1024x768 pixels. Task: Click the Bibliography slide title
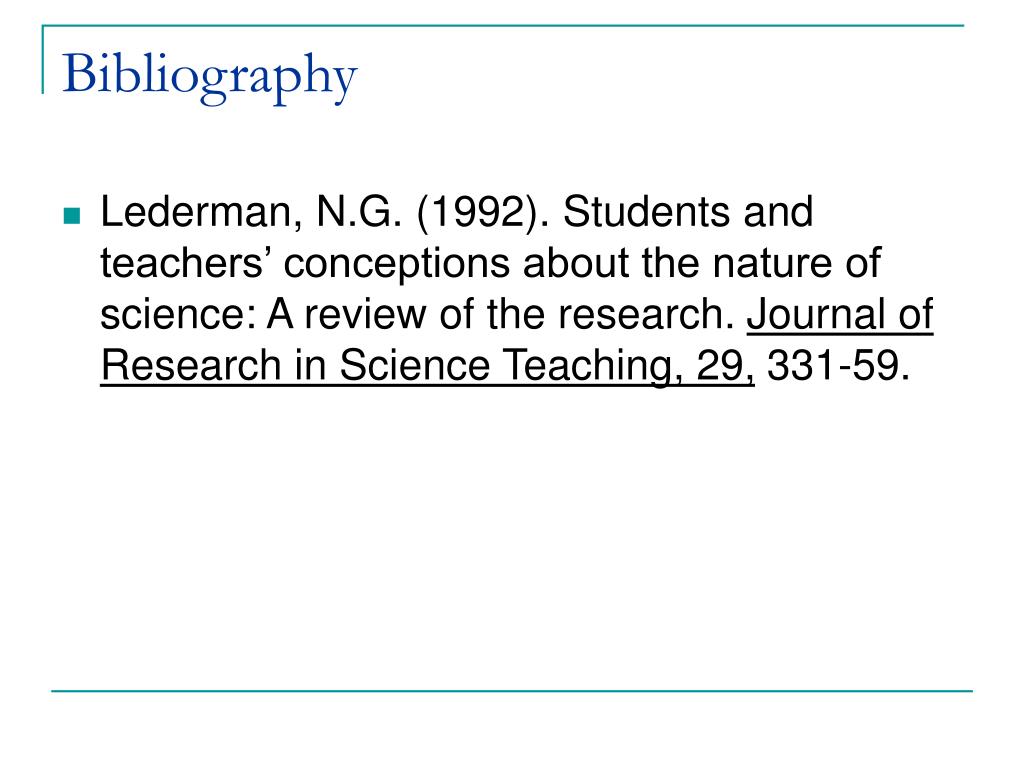pyautogui.click(x=210, y=76)
